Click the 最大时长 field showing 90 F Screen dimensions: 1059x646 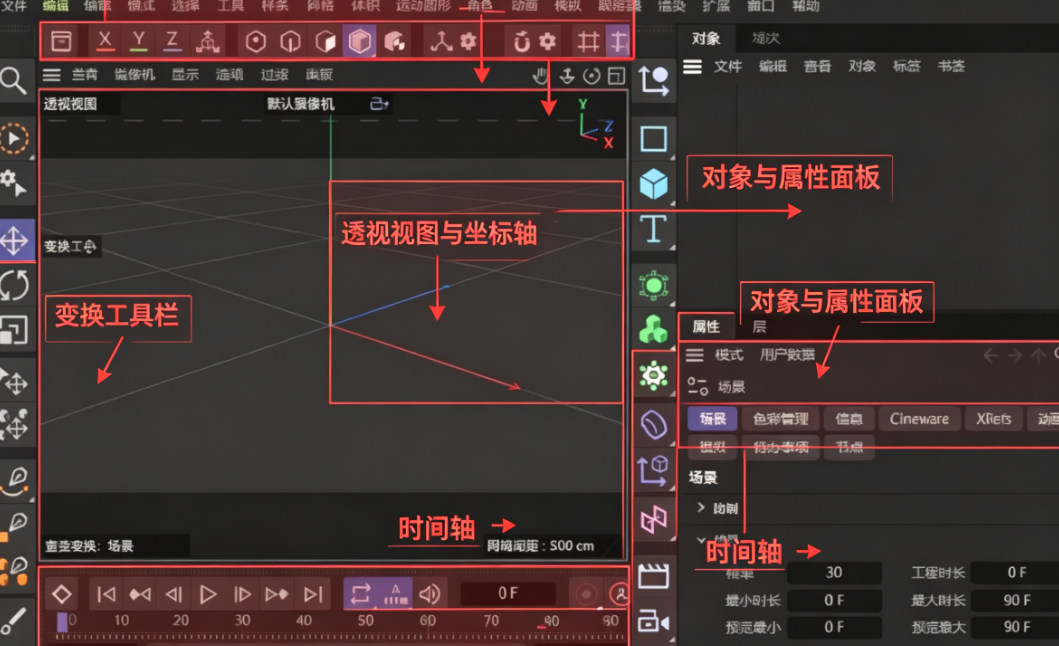1016,600
